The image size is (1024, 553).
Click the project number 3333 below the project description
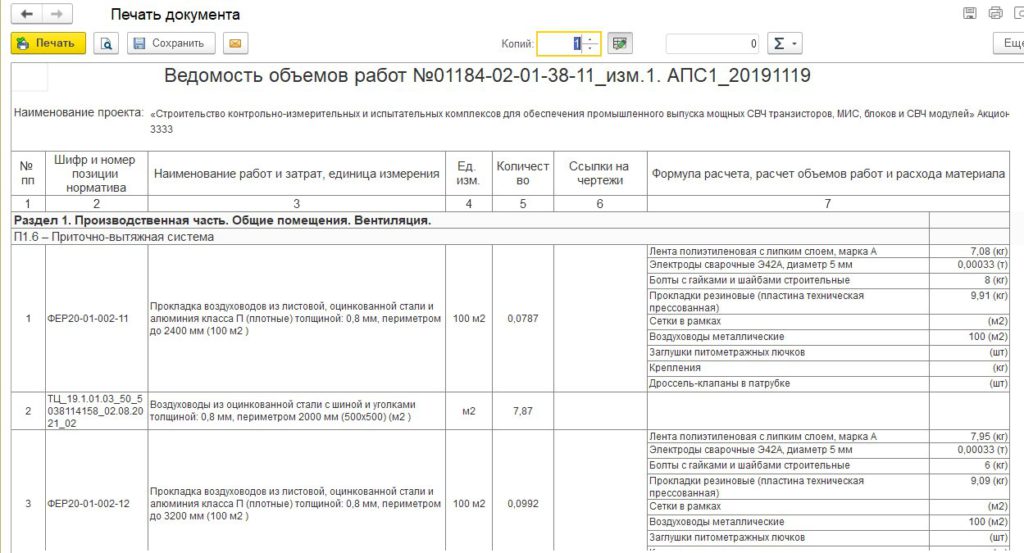[161, 129]
